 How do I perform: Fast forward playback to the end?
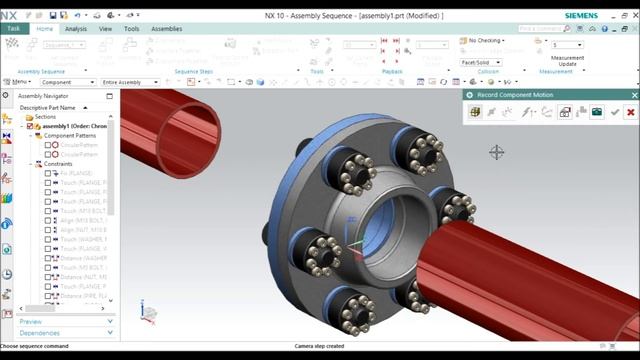[x=396, y=41]
